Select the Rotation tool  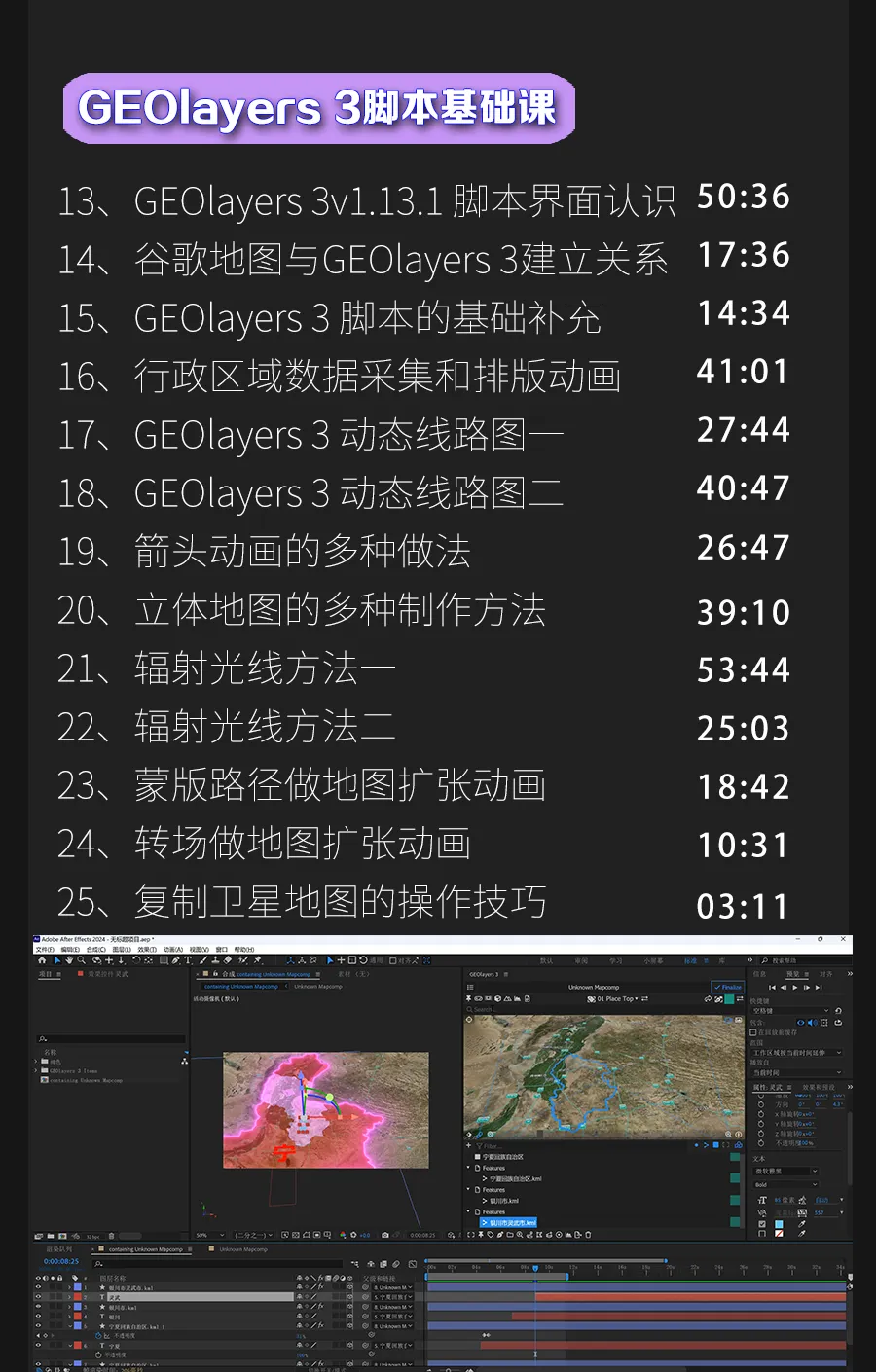(136, 960)
